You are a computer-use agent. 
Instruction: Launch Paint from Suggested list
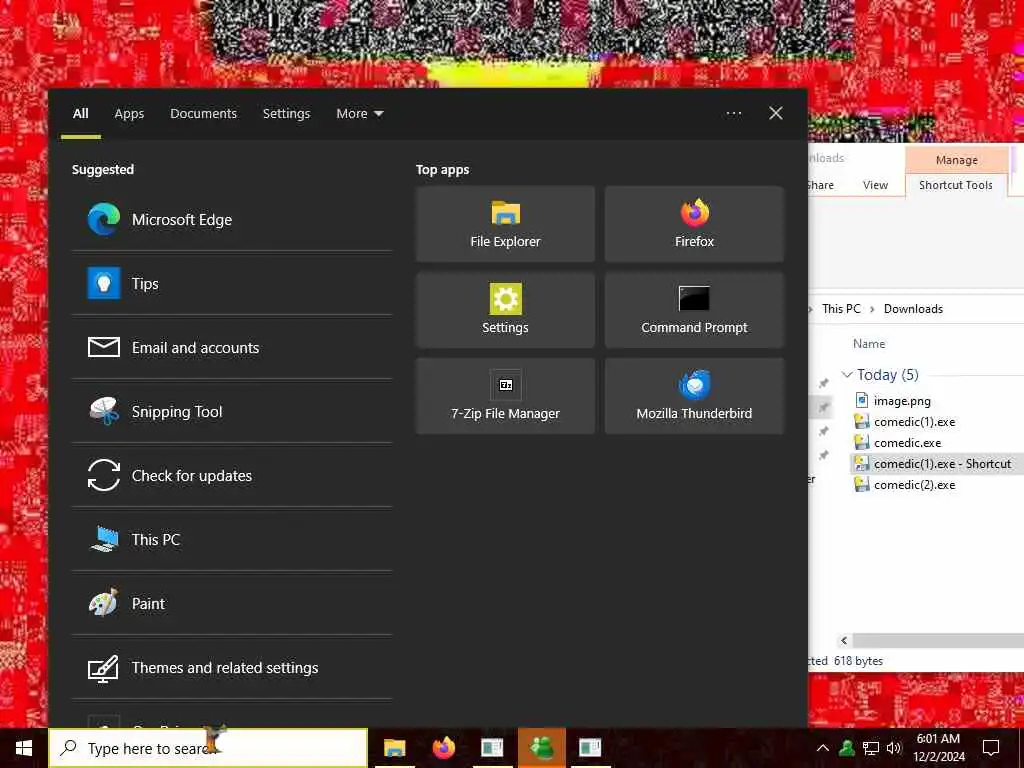tap(232, 603)
